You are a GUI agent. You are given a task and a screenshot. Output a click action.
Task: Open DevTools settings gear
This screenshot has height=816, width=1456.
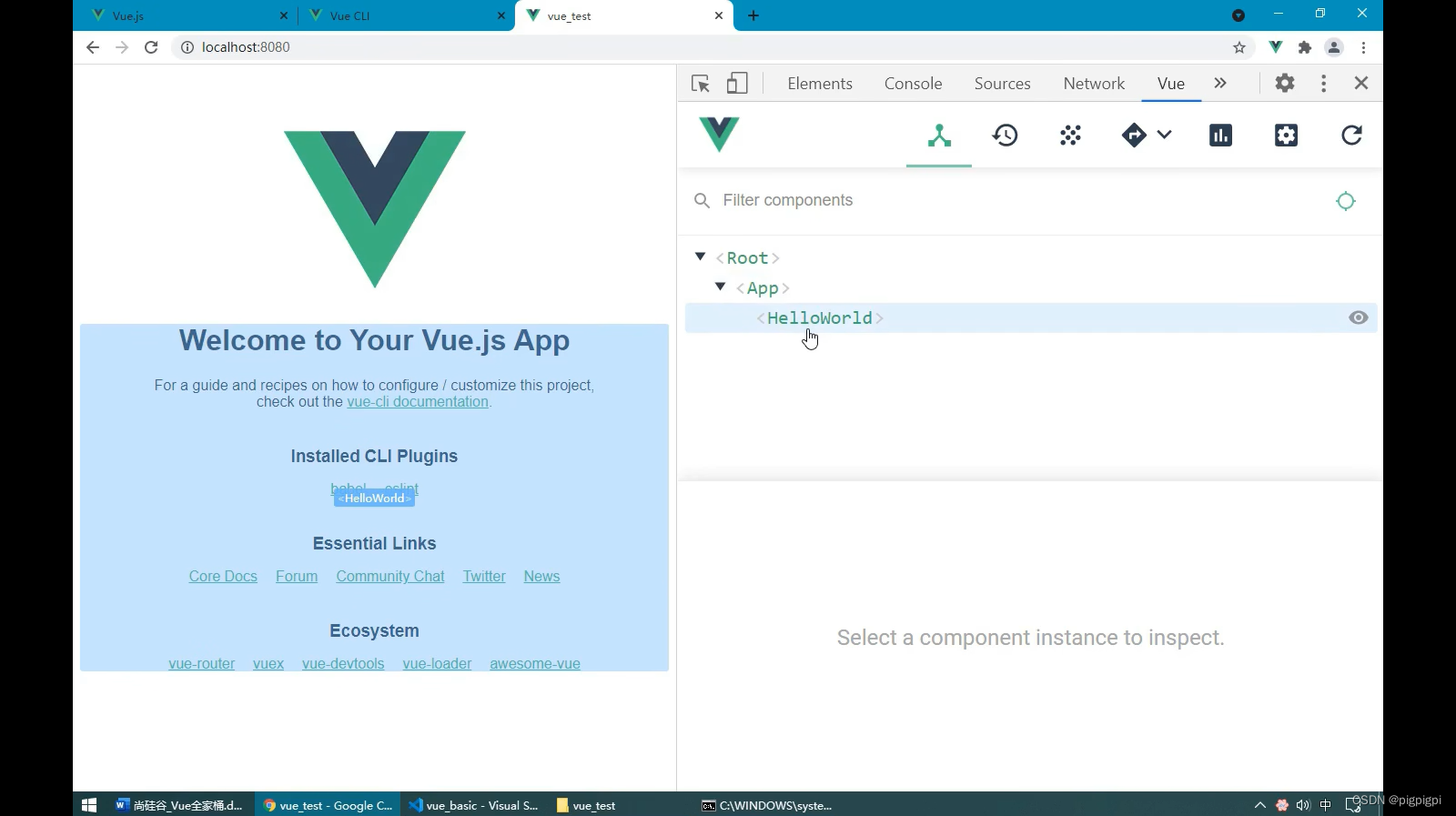click(1285, 83)
